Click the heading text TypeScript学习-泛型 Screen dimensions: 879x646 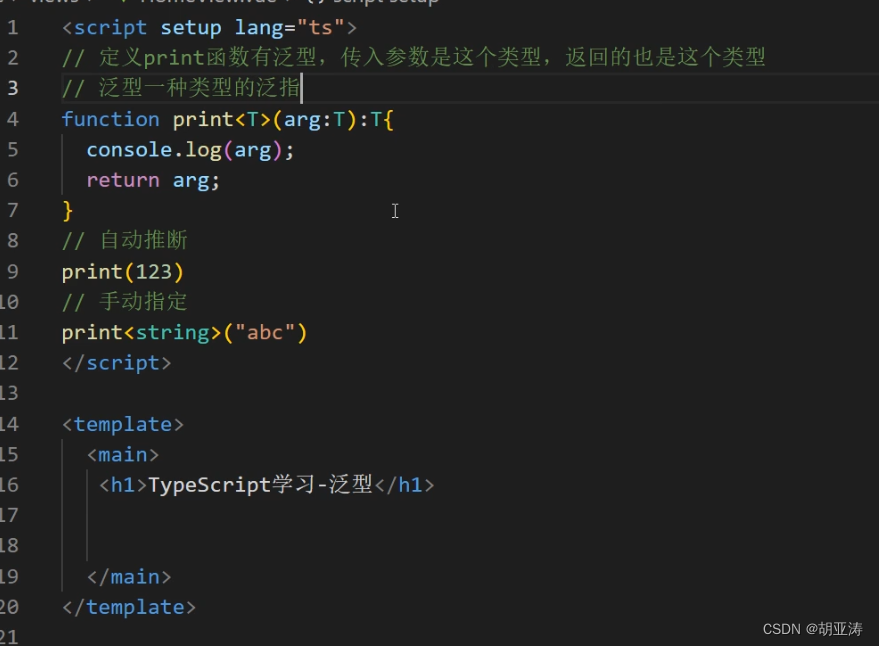coord(260,484)
